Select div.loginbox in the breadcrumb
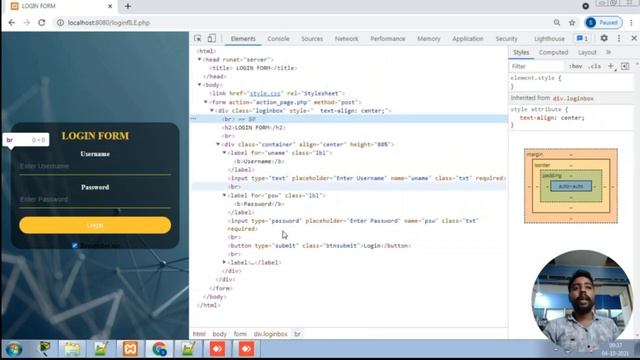The image size is (640, 360). coord(271,334)
